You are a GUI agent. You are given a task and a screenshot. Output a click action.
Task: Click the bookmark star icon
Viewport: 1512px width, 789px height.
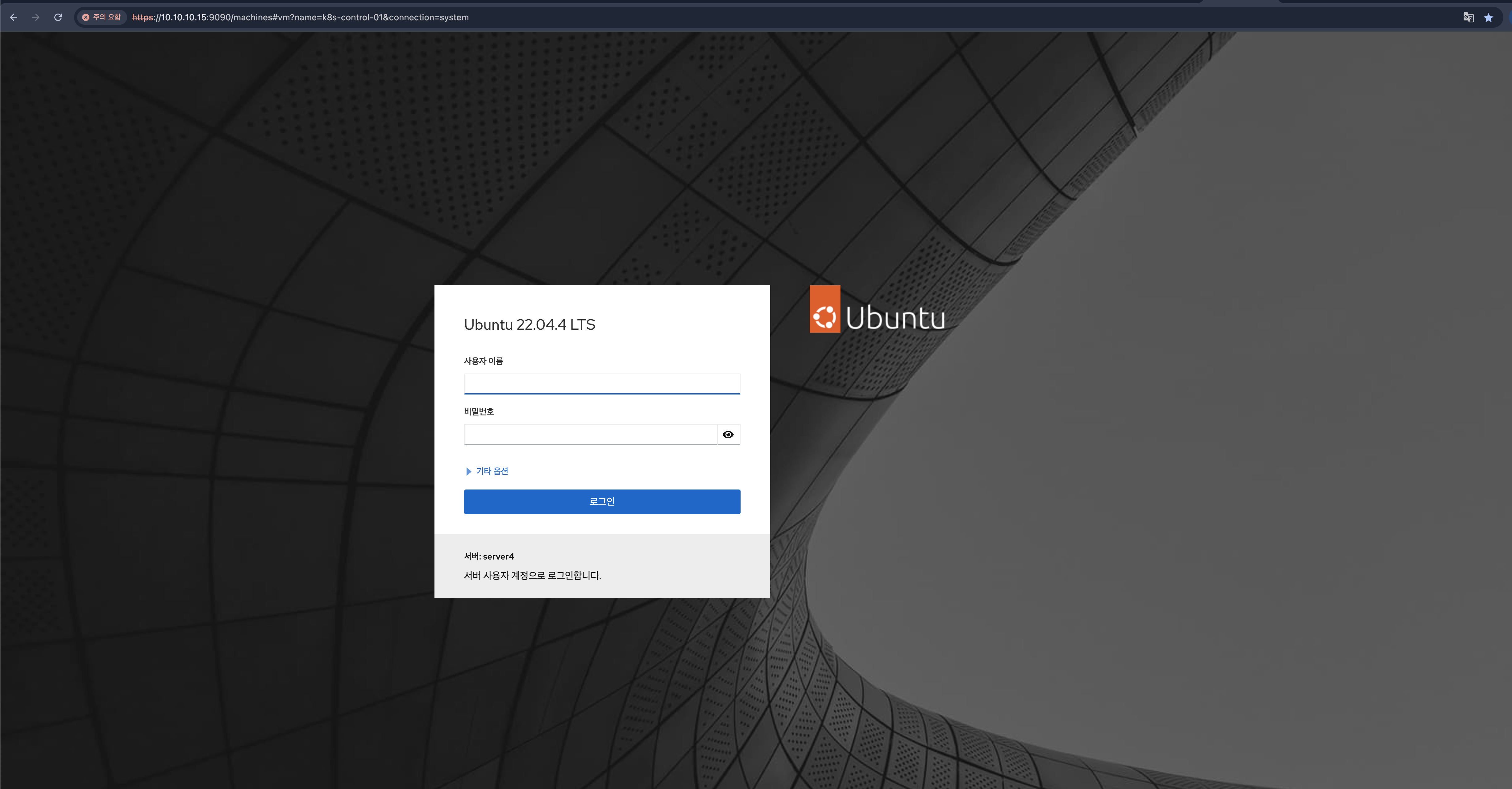tap(1488, 18)
